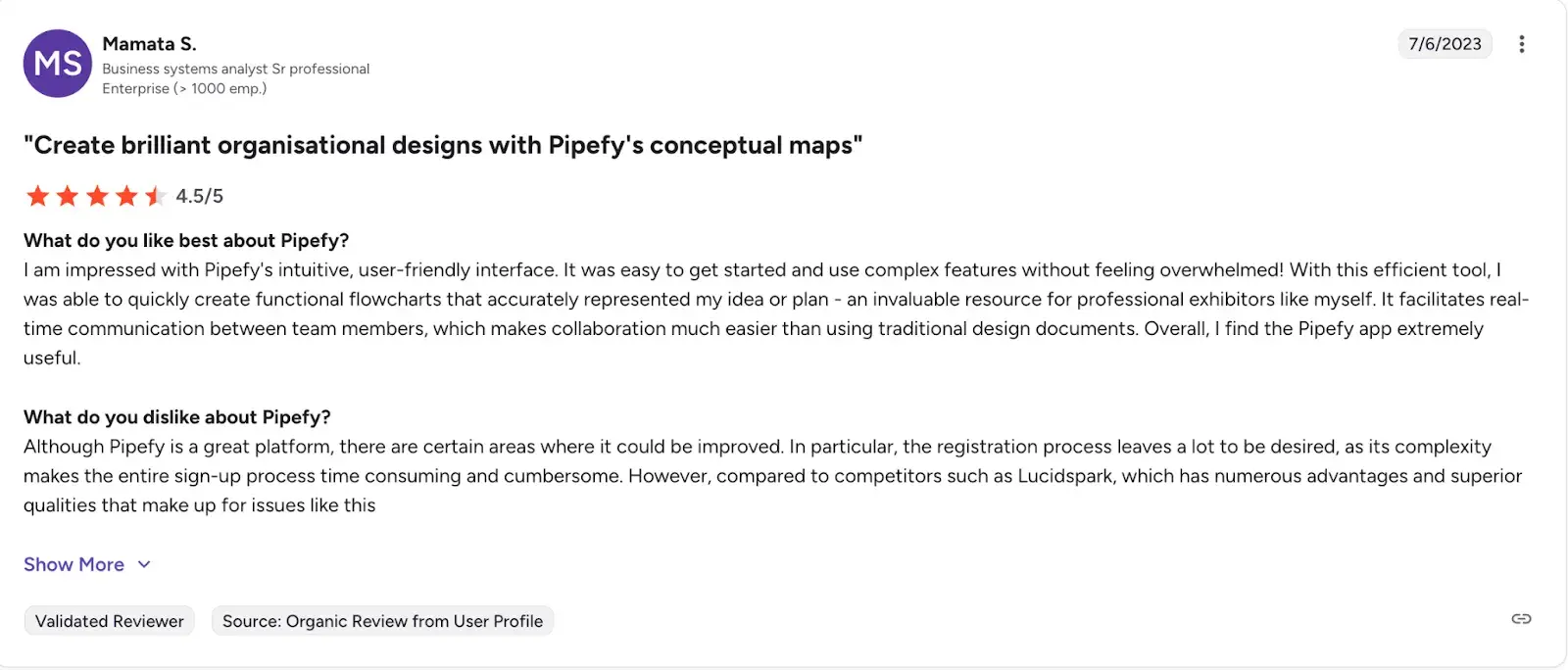
Task: Select the fourth rating star
Action: (125, 196)
